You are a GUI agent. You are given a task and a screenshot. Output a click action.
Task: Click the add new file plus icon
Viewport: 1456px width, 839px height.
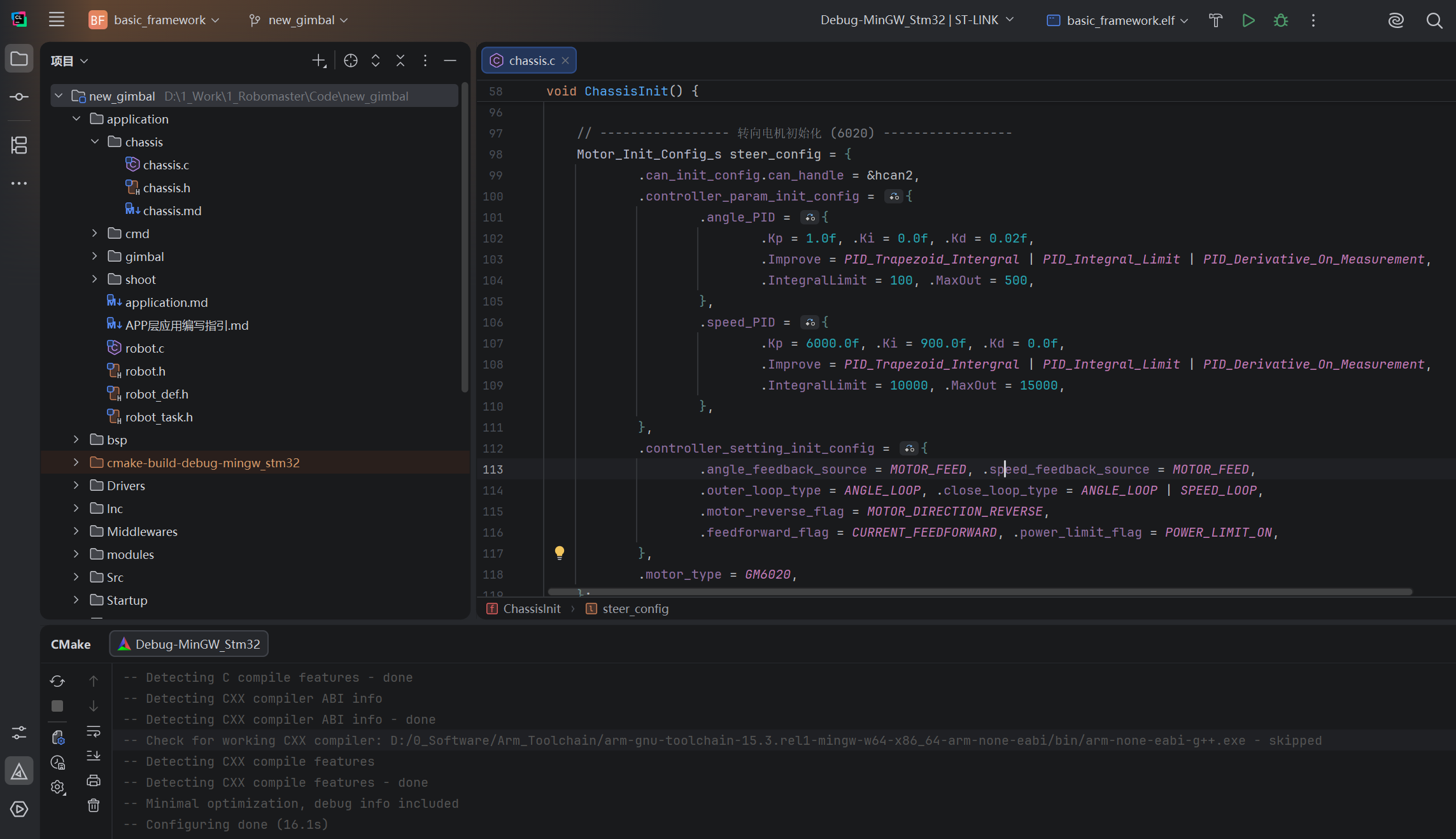point(319,60)
